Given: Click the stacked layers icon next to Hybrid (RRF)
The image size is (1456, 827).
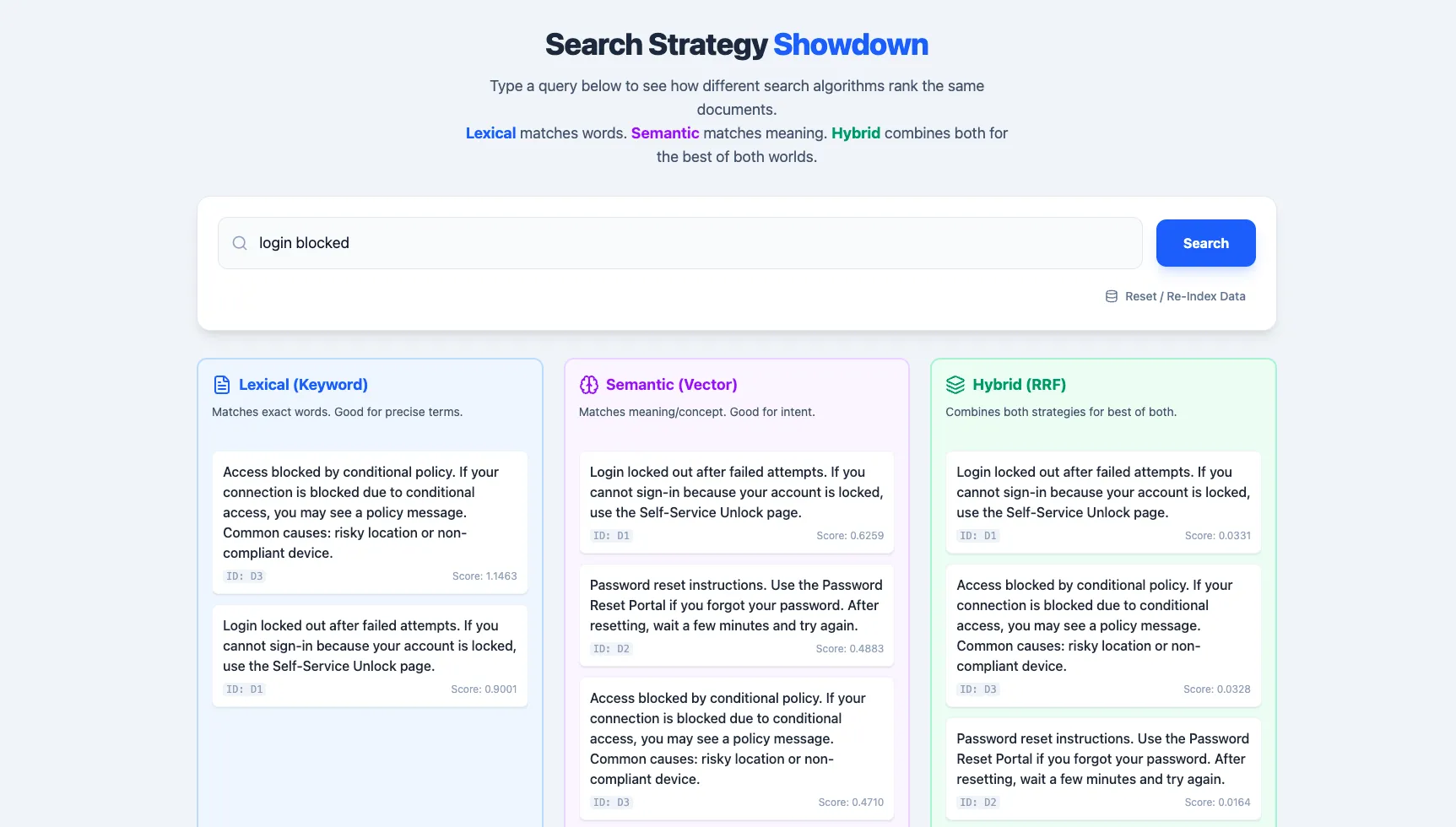Looking at the screenshot, I should 955,384.
